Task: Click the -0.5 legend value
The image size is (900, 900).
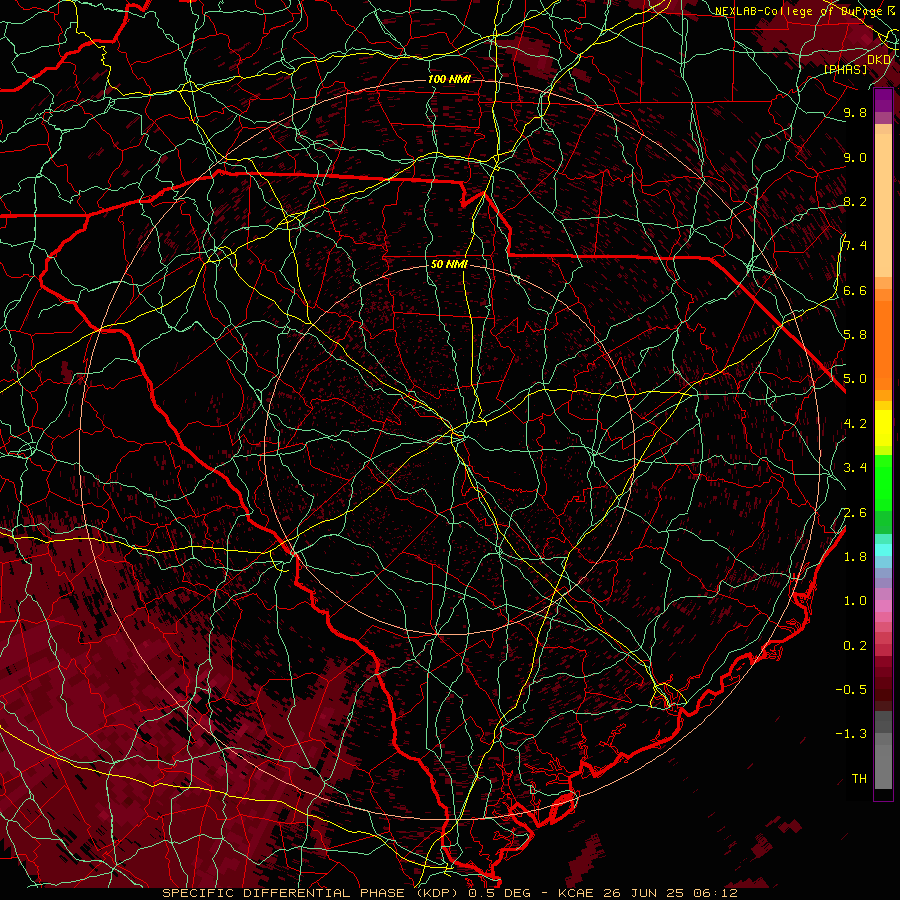Action: 851,690
